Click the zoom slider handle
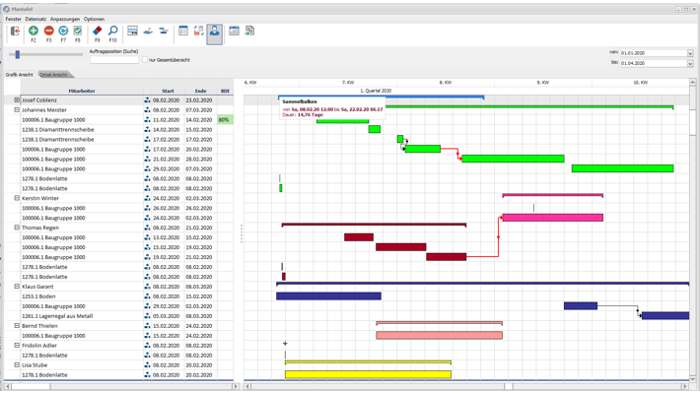 coord(17,54)
